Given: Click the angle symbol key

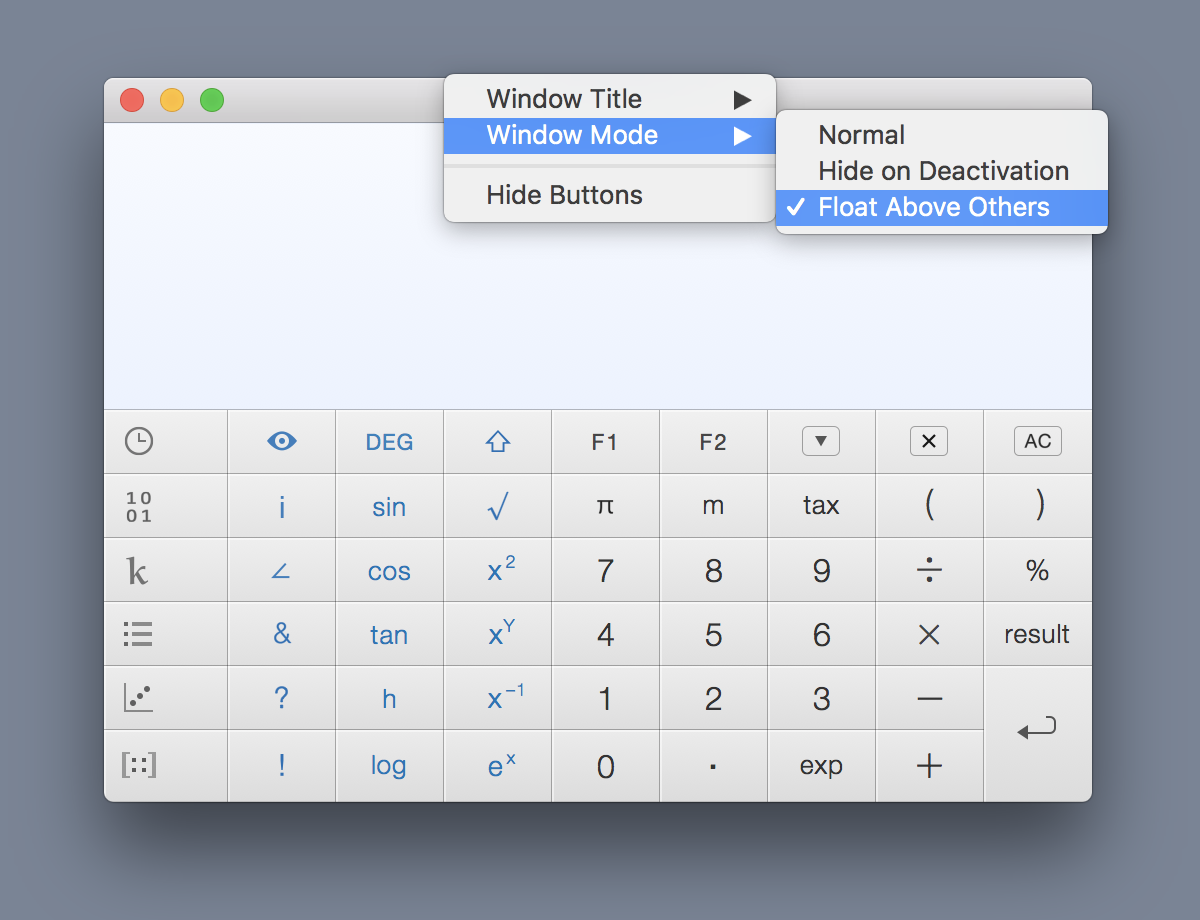Looking at the screenshot, I should click(282, 570).
